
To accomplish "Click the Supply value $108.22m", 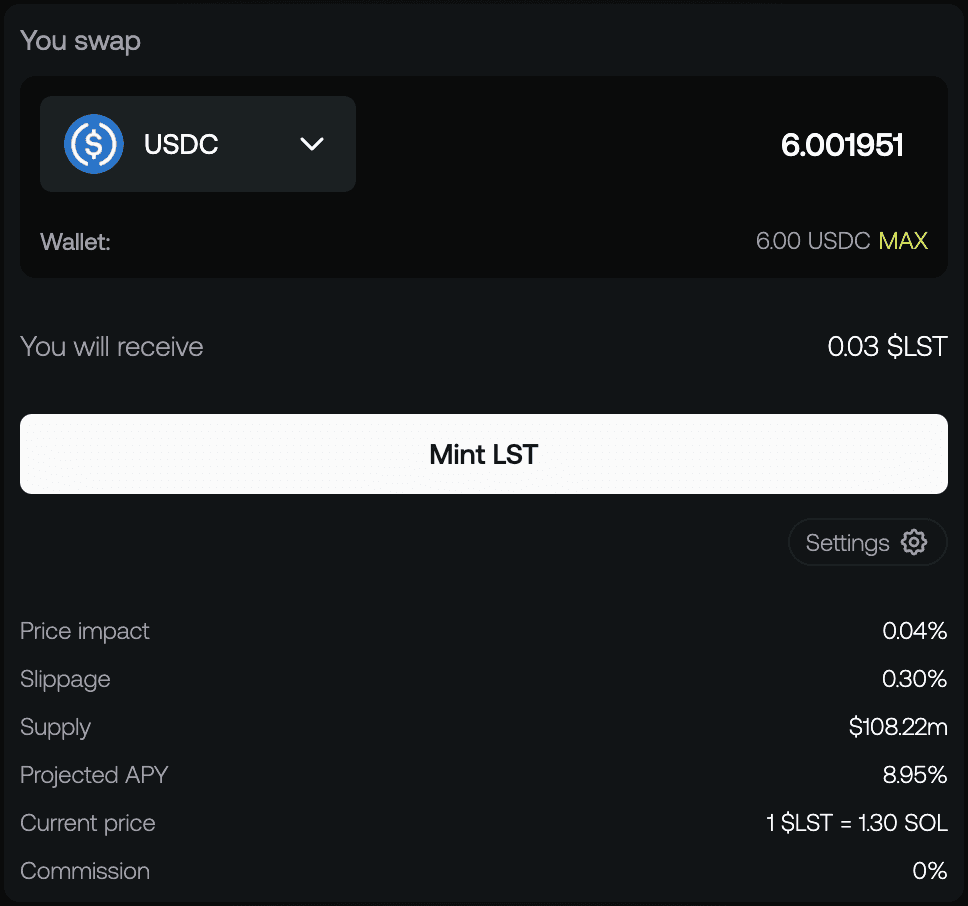I will (x=898, y=726).
